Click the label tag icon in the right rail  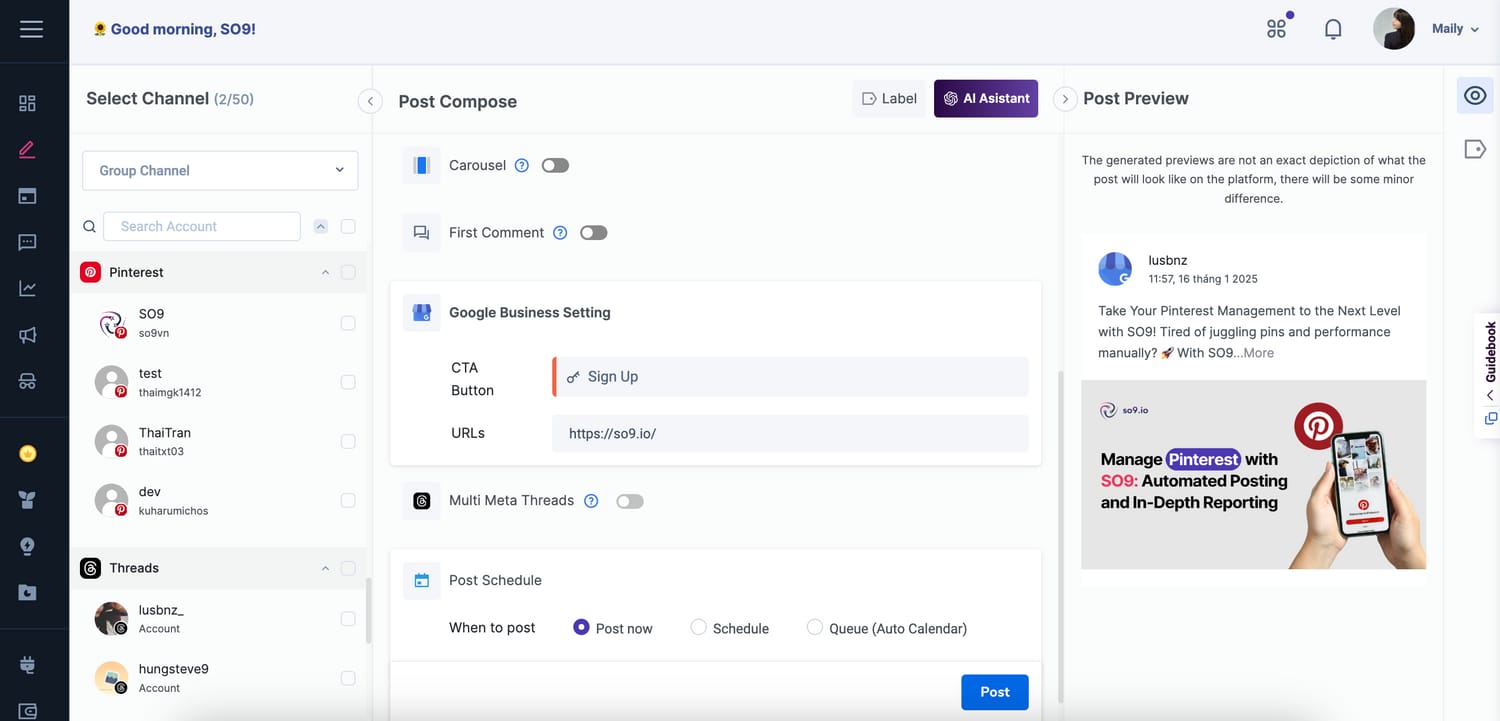tap(1474, 149)
